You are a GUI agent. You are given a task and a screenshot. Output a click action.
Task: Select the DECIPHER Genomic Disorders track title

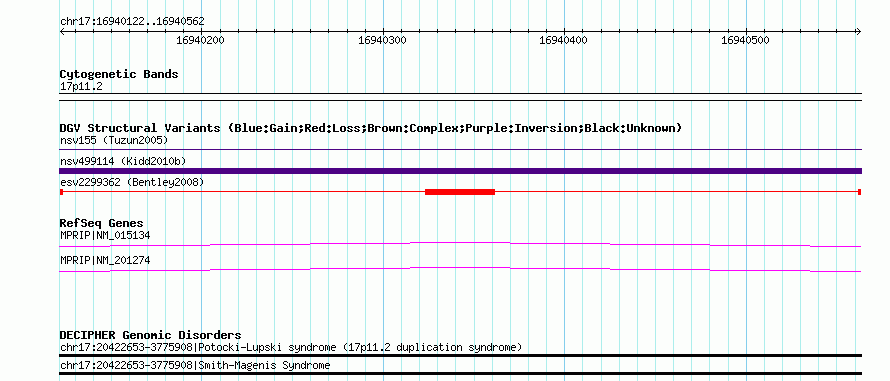point(150,336)
